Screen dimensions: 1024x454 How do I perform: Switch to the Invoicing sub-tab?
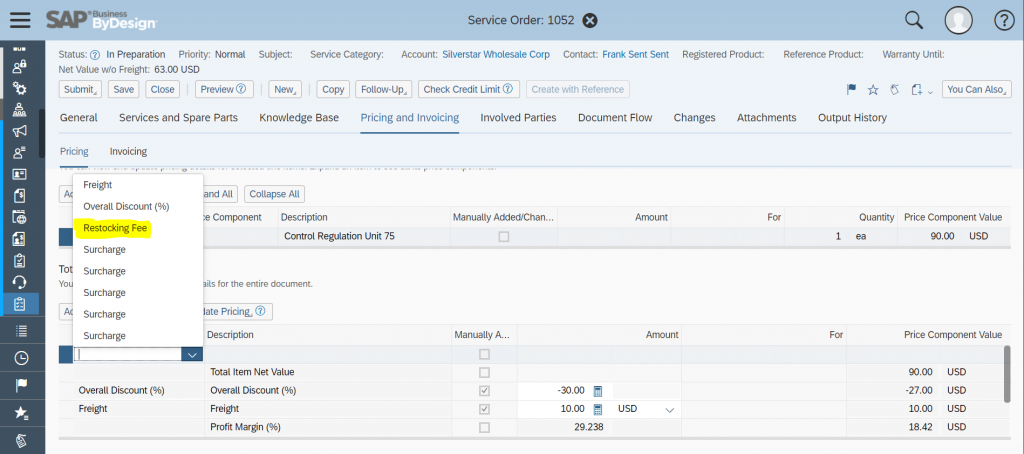(x=128, y=152)
